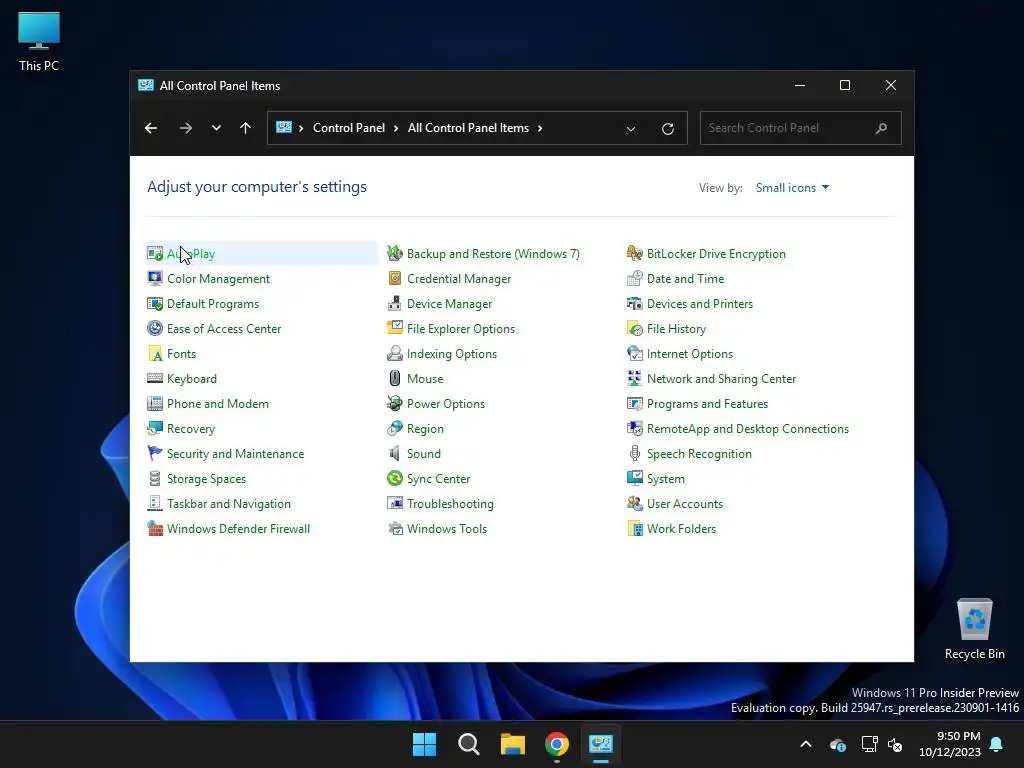Viewport: 1024px width, 768px height.
Task: Refresh the Control Panel view
Action: click(667, 129)
